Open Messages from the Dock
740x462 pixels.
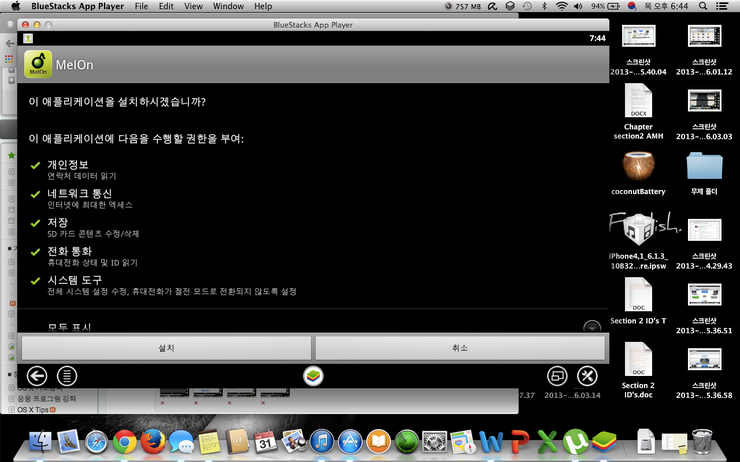(x=181, y=443)
